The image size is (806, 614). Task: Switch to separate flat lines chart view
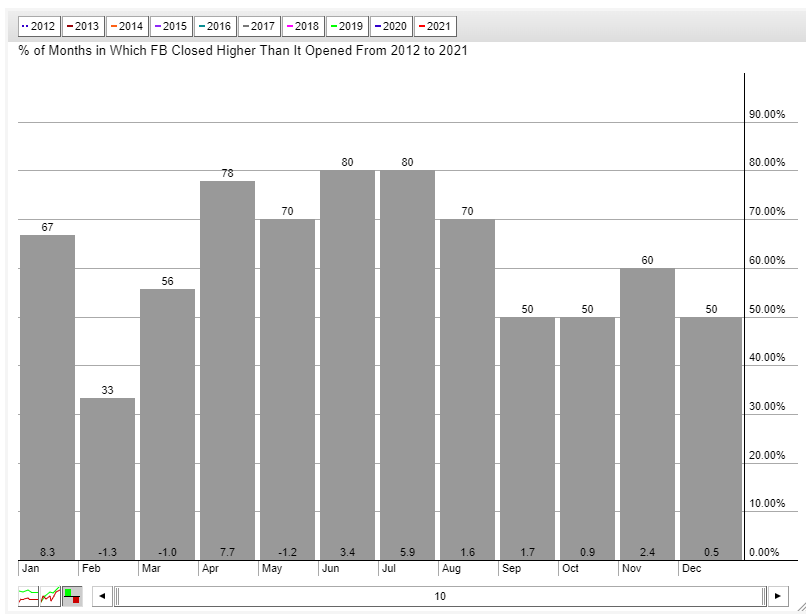click(x=28, y=596)
